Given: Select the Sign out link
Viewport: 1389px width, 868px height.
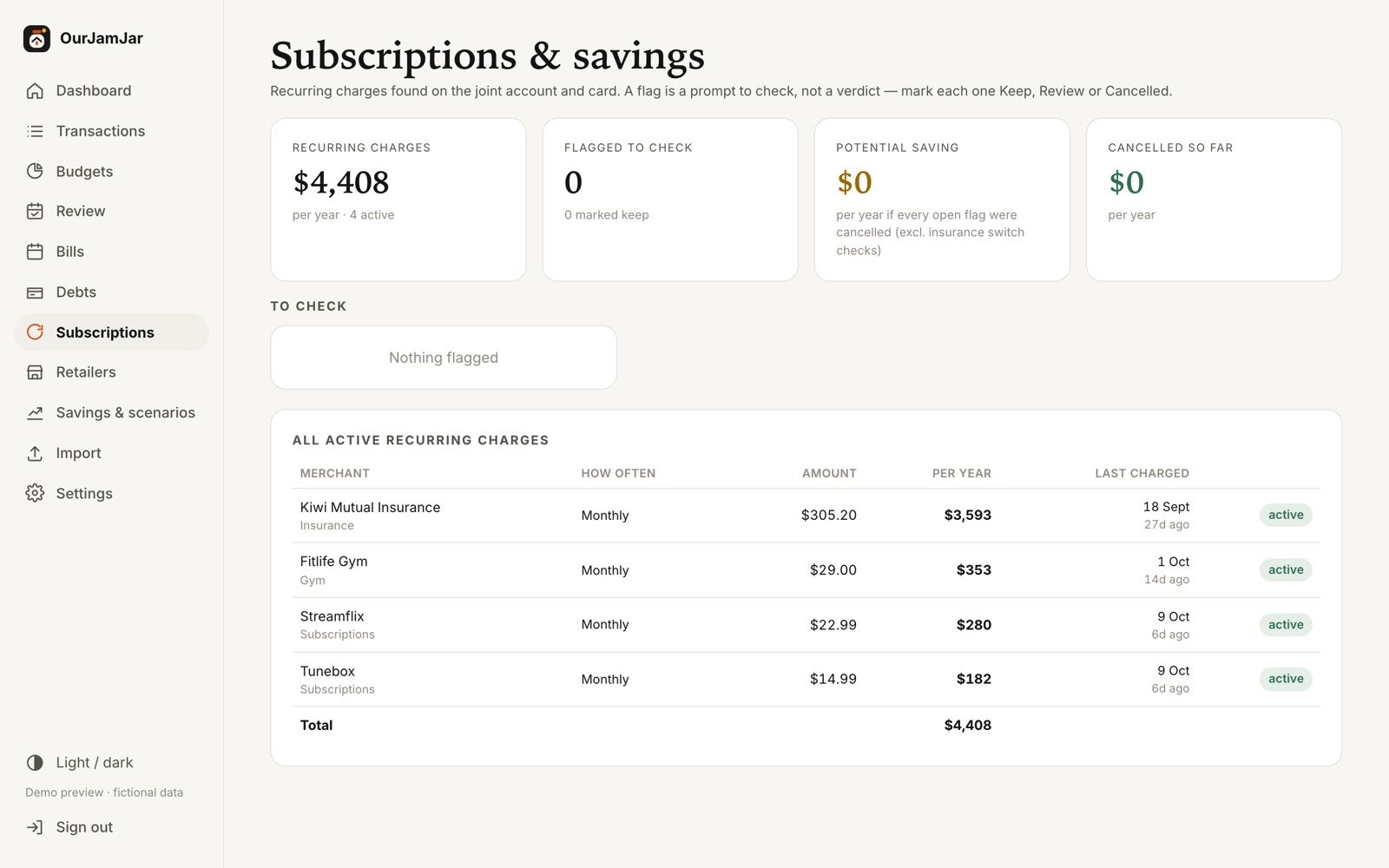Looking at the screenshot, I should point(84,827).
